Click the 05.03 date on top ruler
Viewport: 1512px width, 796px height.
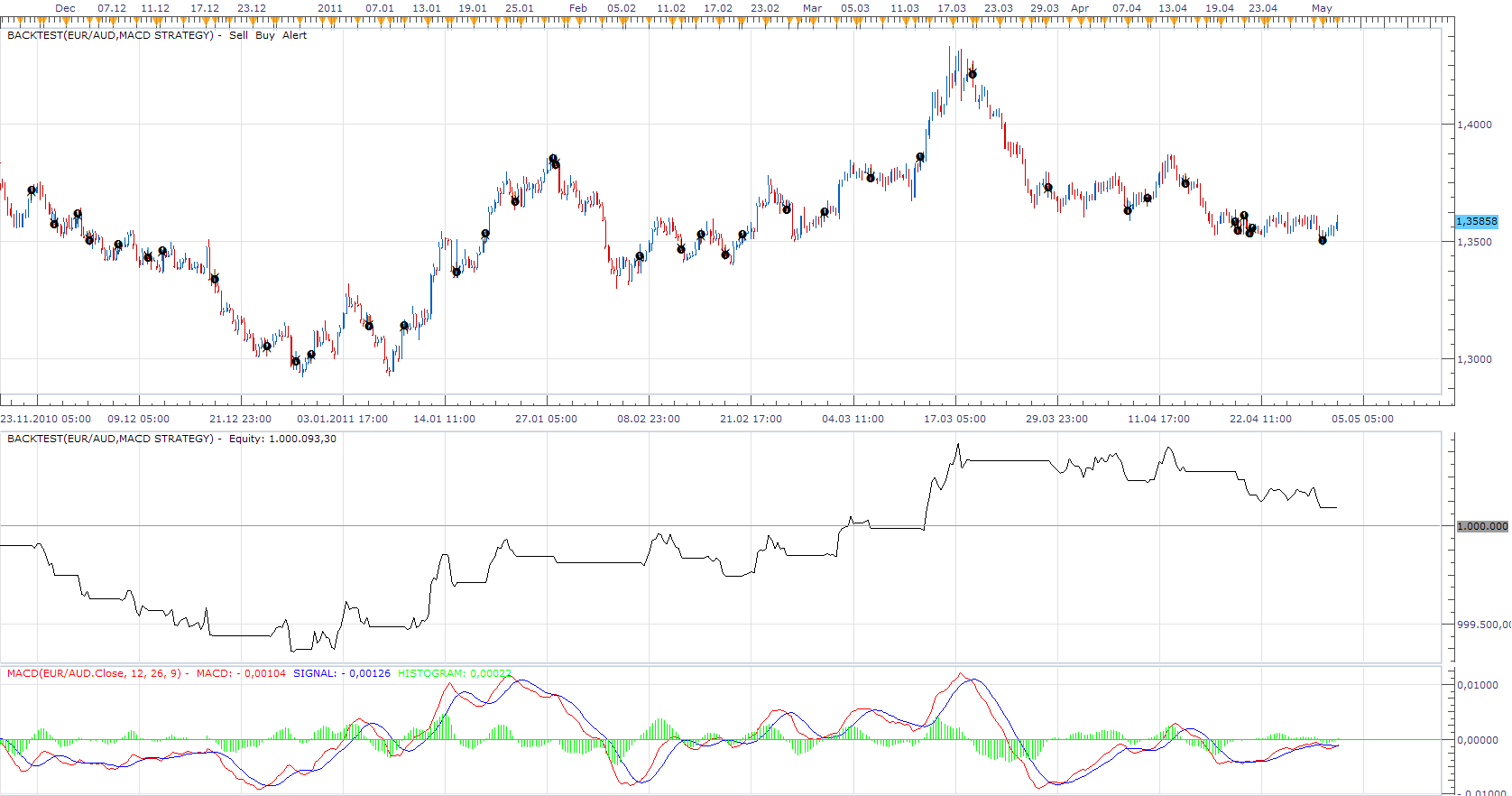click(x=855, y=8)
